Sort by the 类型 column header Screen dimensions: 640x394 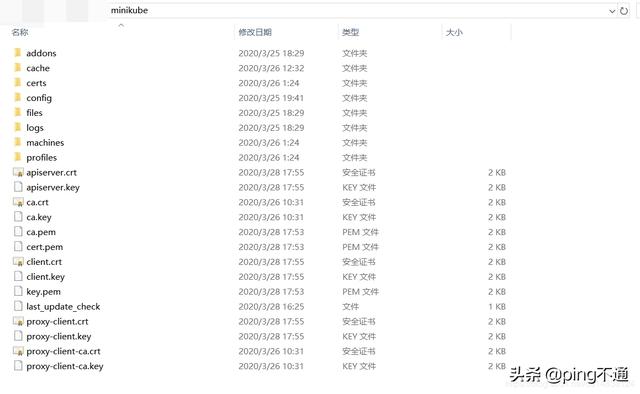click(x=351, y=32)
